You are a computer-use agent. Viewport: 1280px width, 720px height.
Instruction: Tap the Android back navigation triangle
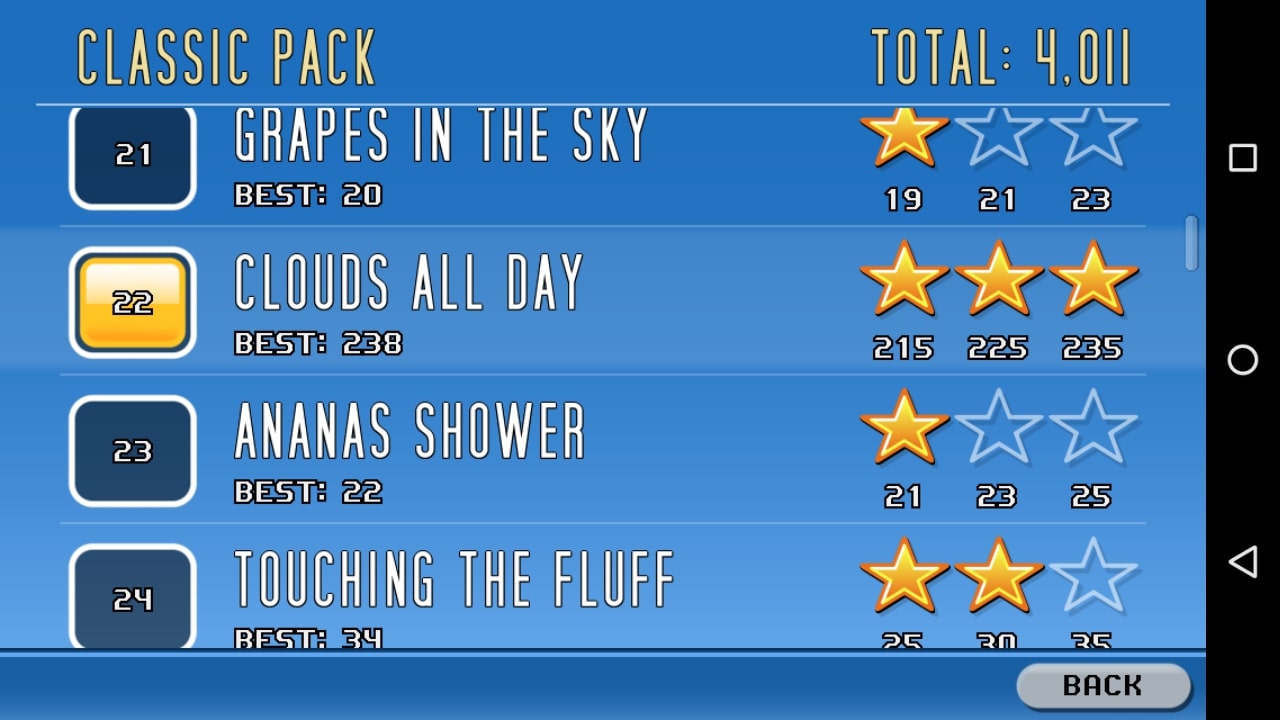click(1242, 562)
